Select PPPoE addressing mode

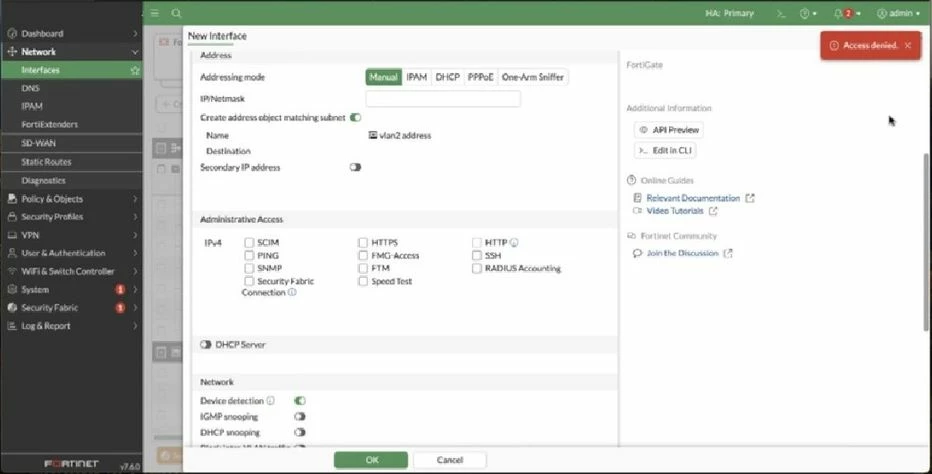(480, 77)
